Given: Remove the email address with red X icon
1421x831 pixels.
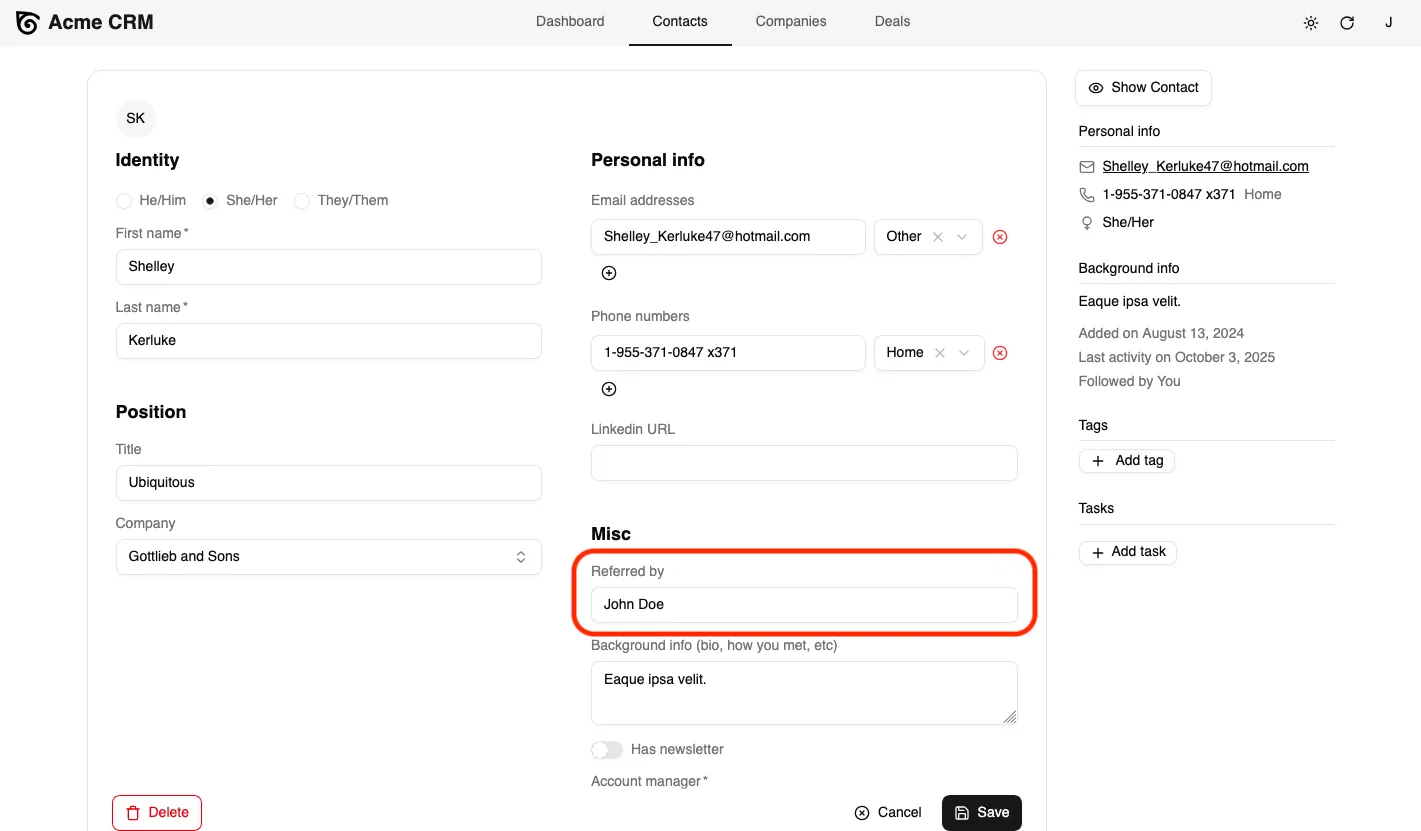Looking at the screenshot, I should [x=999, y=237].
